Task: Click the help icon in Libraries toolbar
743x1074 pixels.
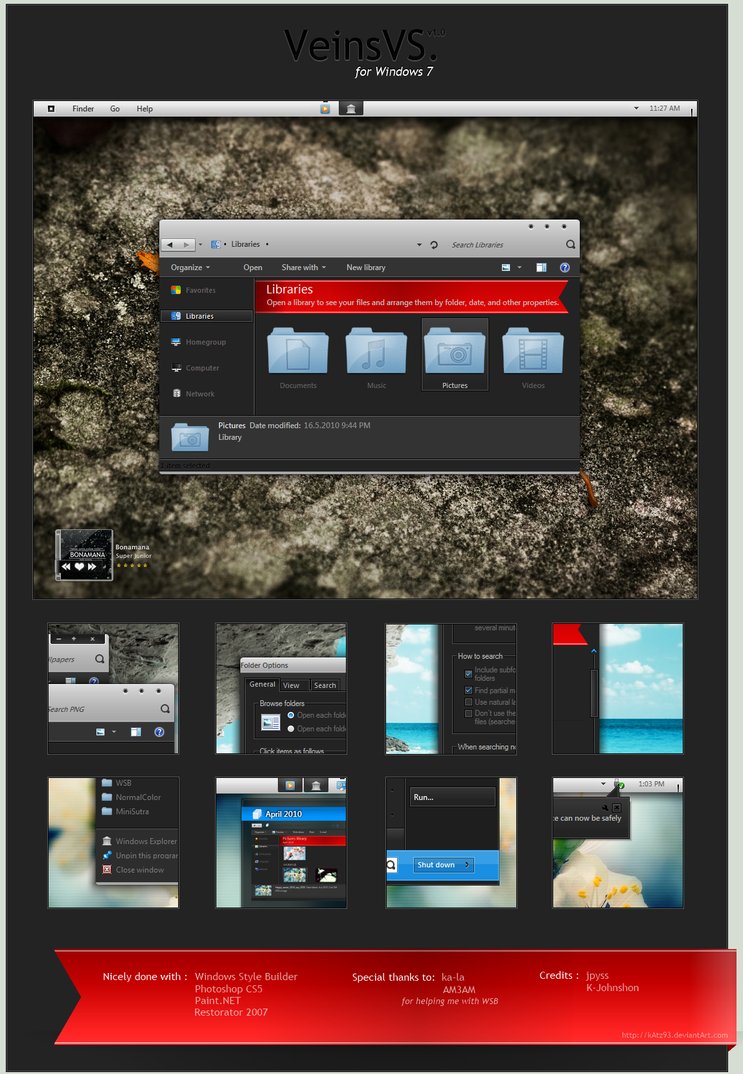Action: [564, 267]
